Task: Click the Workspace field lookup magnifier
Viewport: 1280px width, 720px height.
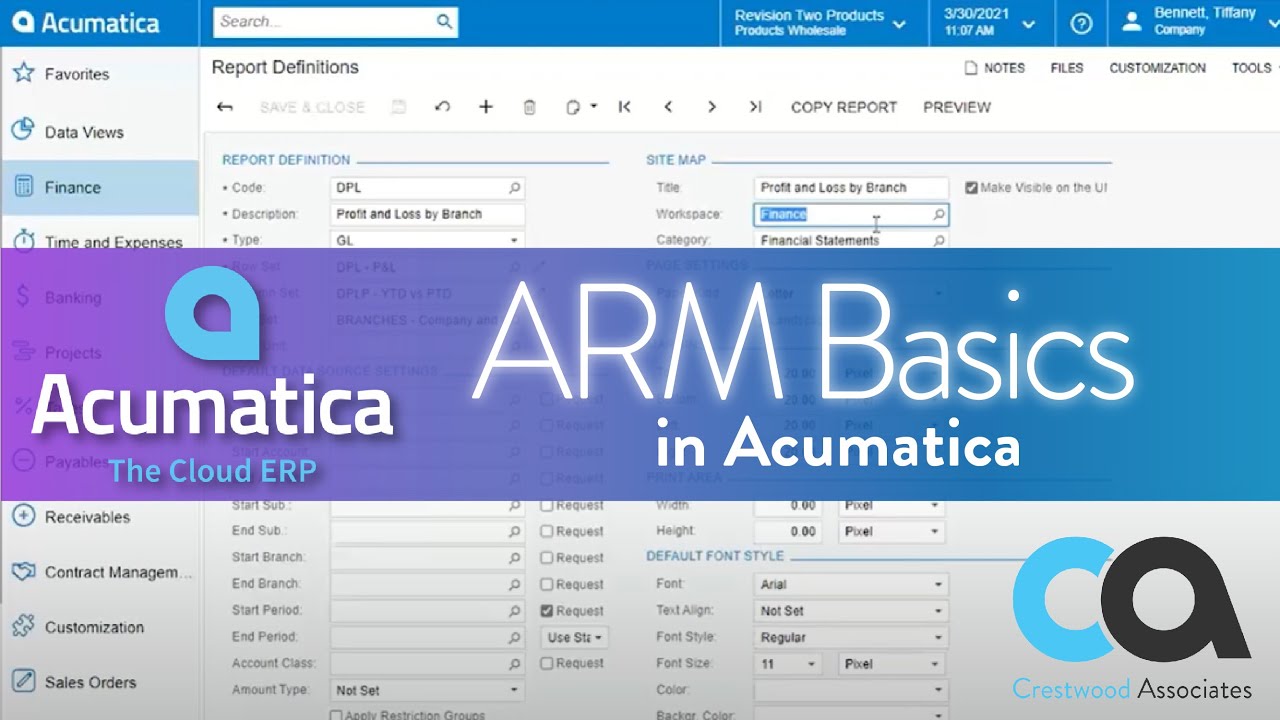Action: pyautogui.click(x=939, y=214)
